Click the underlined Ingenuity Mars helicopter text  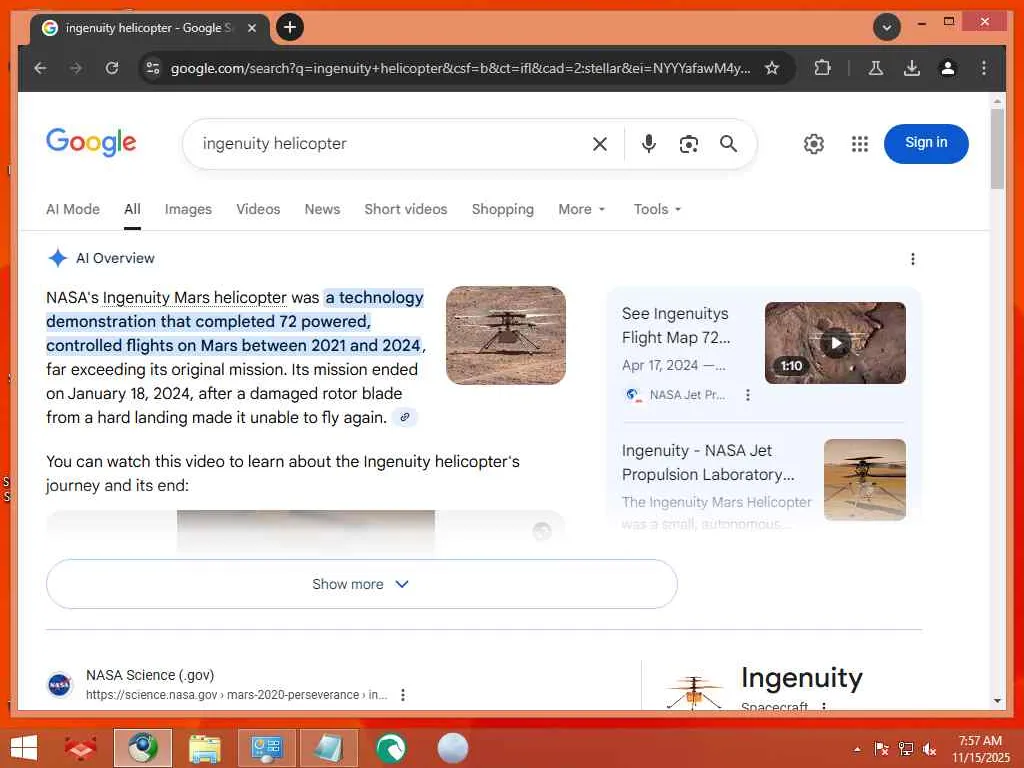(x=195, y=298)
